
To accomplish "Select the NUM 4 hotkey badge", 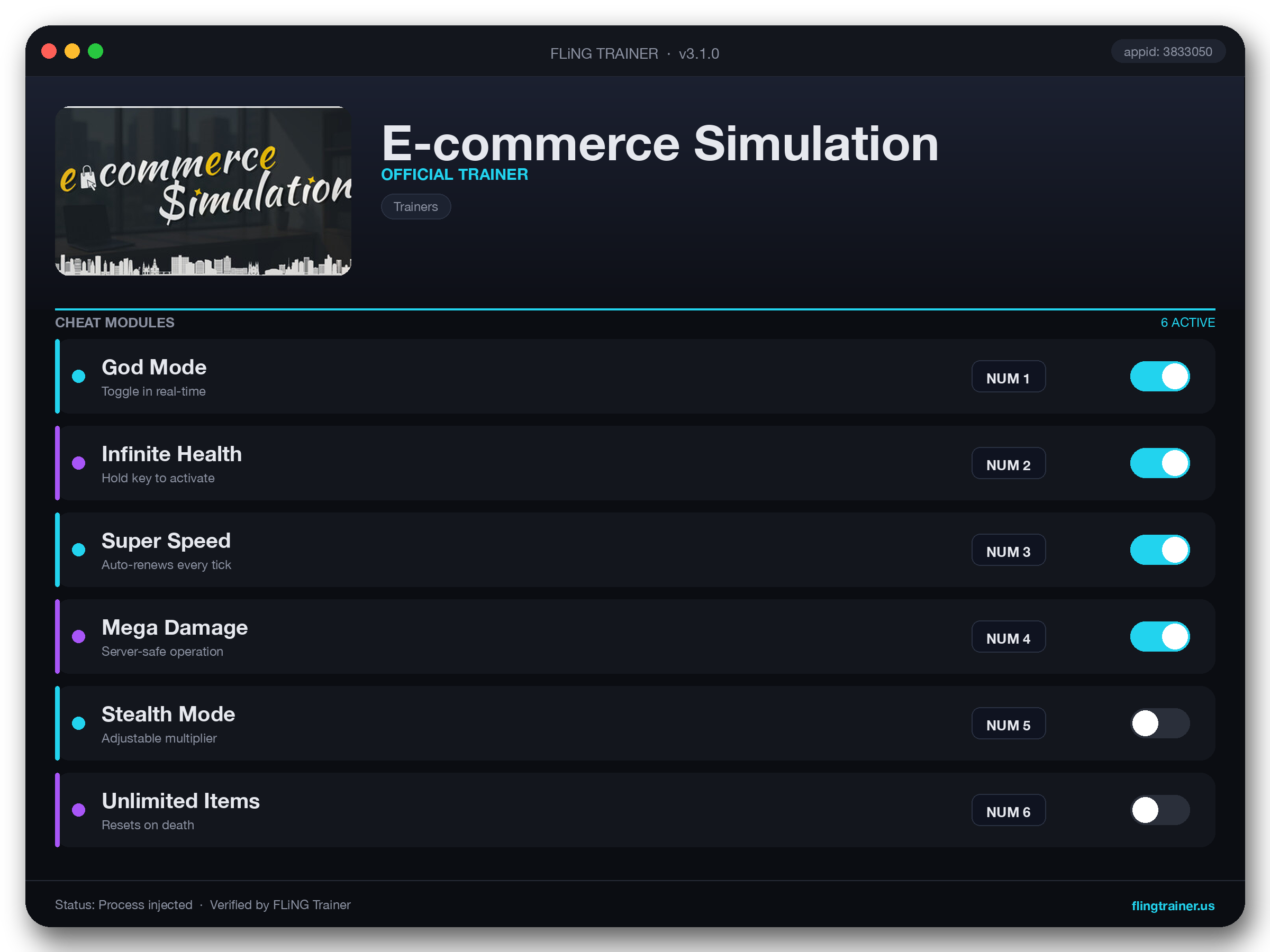I will point(1008,636).
